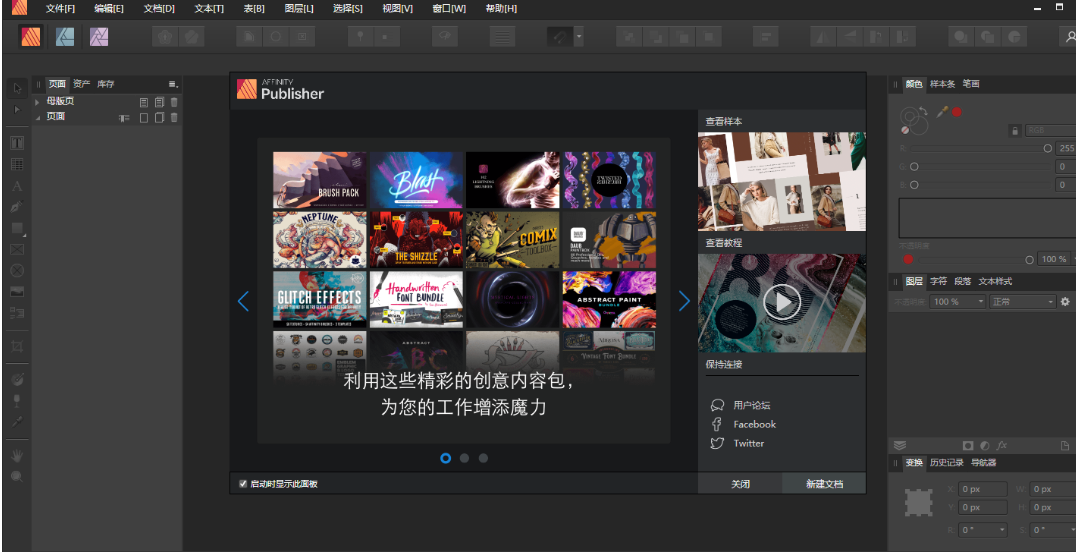Click the red slider handle R

(1047, 148)
